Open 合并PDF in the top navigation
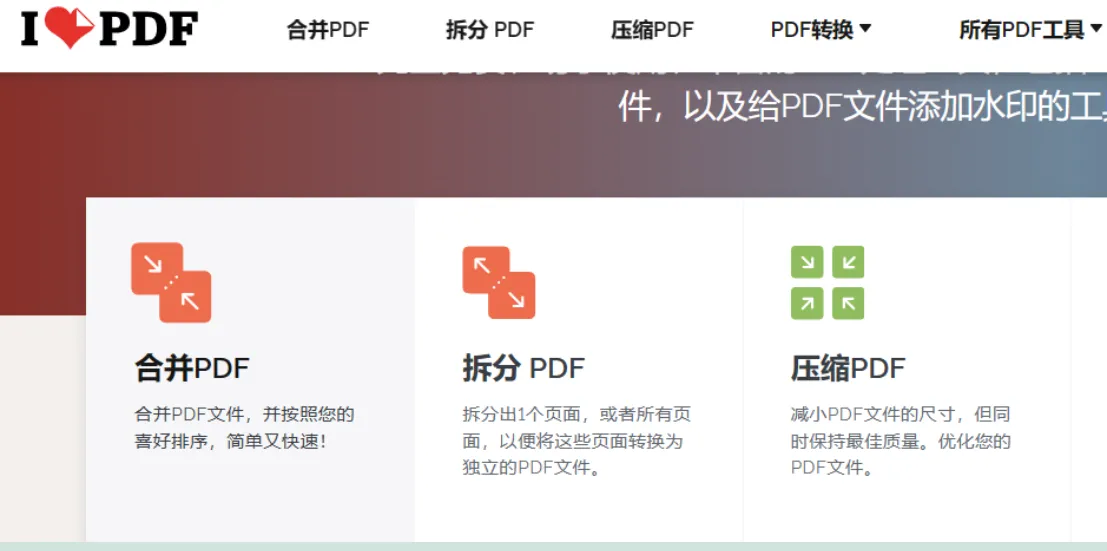 pos(328,30)
